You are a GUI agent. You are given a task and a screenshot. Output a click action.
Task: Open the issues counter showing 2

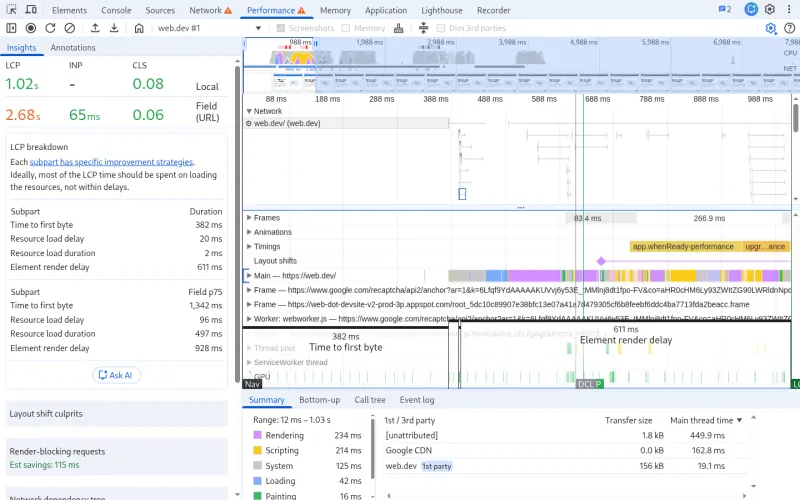pos(725,9)
